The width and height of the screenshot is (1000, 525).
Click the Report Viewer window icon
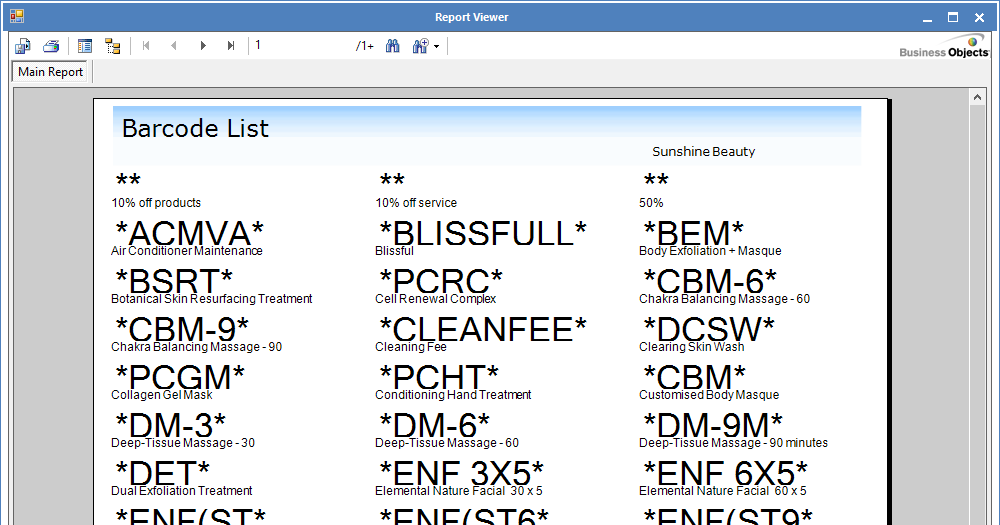(x=16, y=16)
